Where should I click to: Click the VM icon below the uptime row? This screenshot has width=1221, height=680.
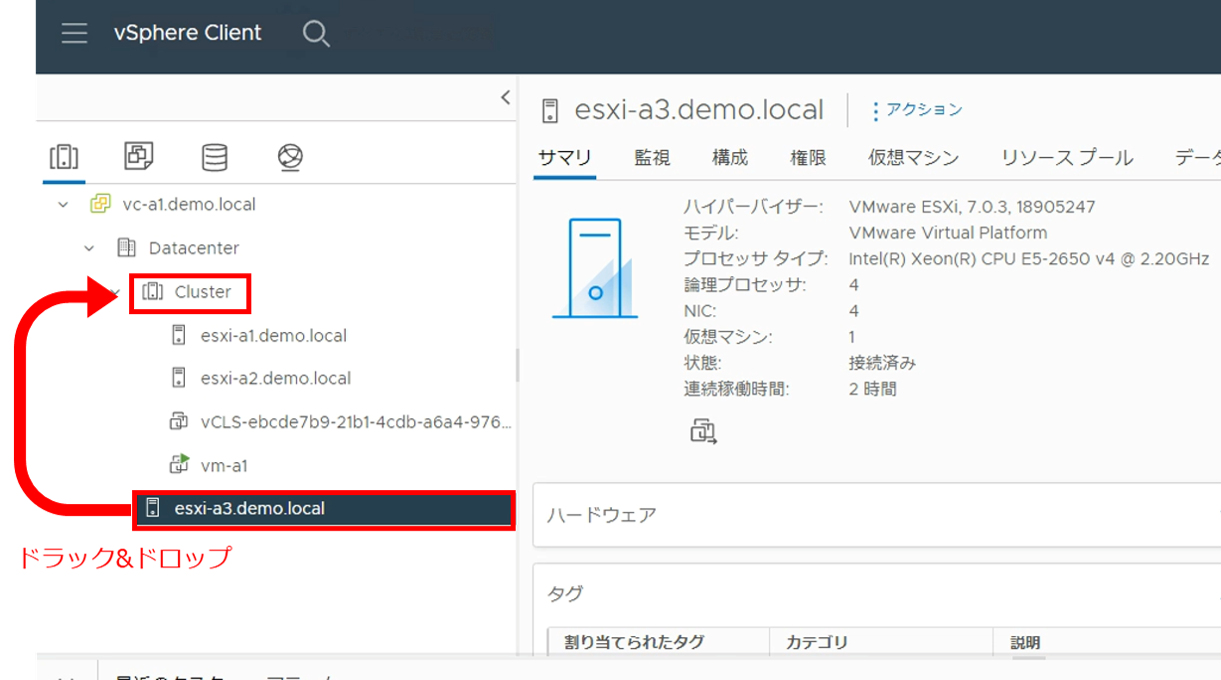coord(703,432)
